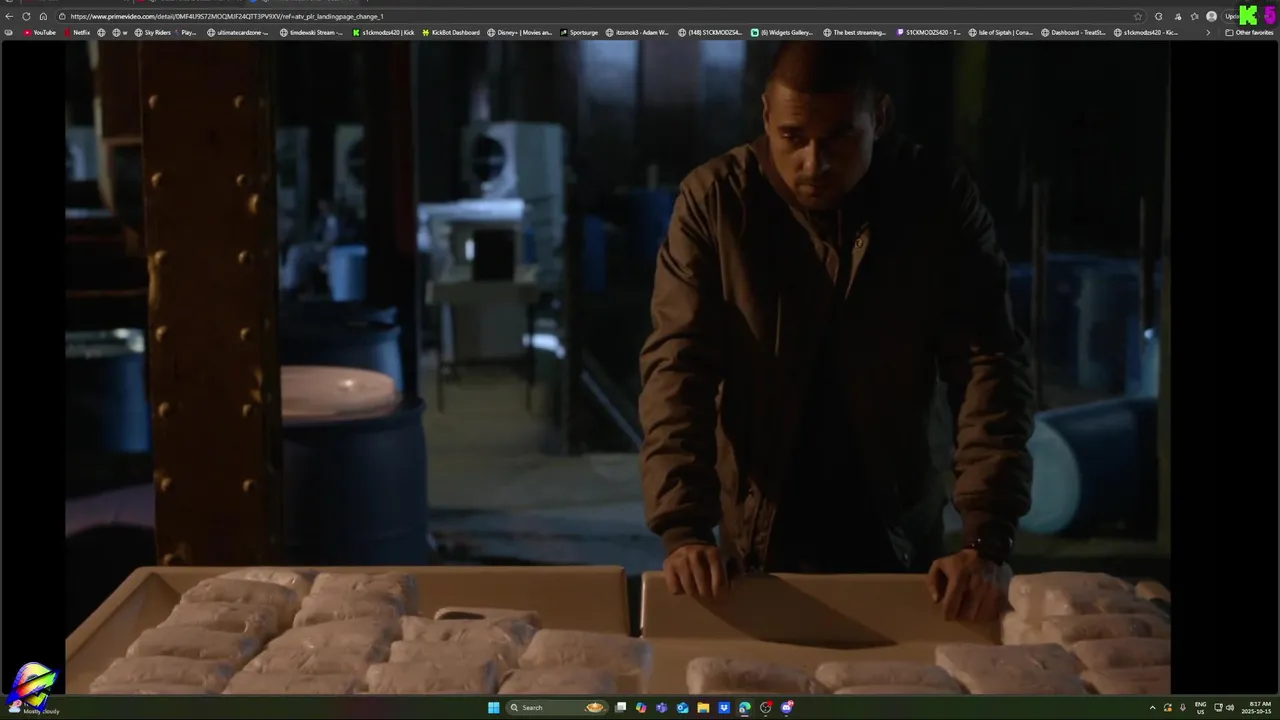Image resolution: width=1280 pixels, height=720 pixels.
Task: Switch the ENG US input language
Action: [1200, 707]
